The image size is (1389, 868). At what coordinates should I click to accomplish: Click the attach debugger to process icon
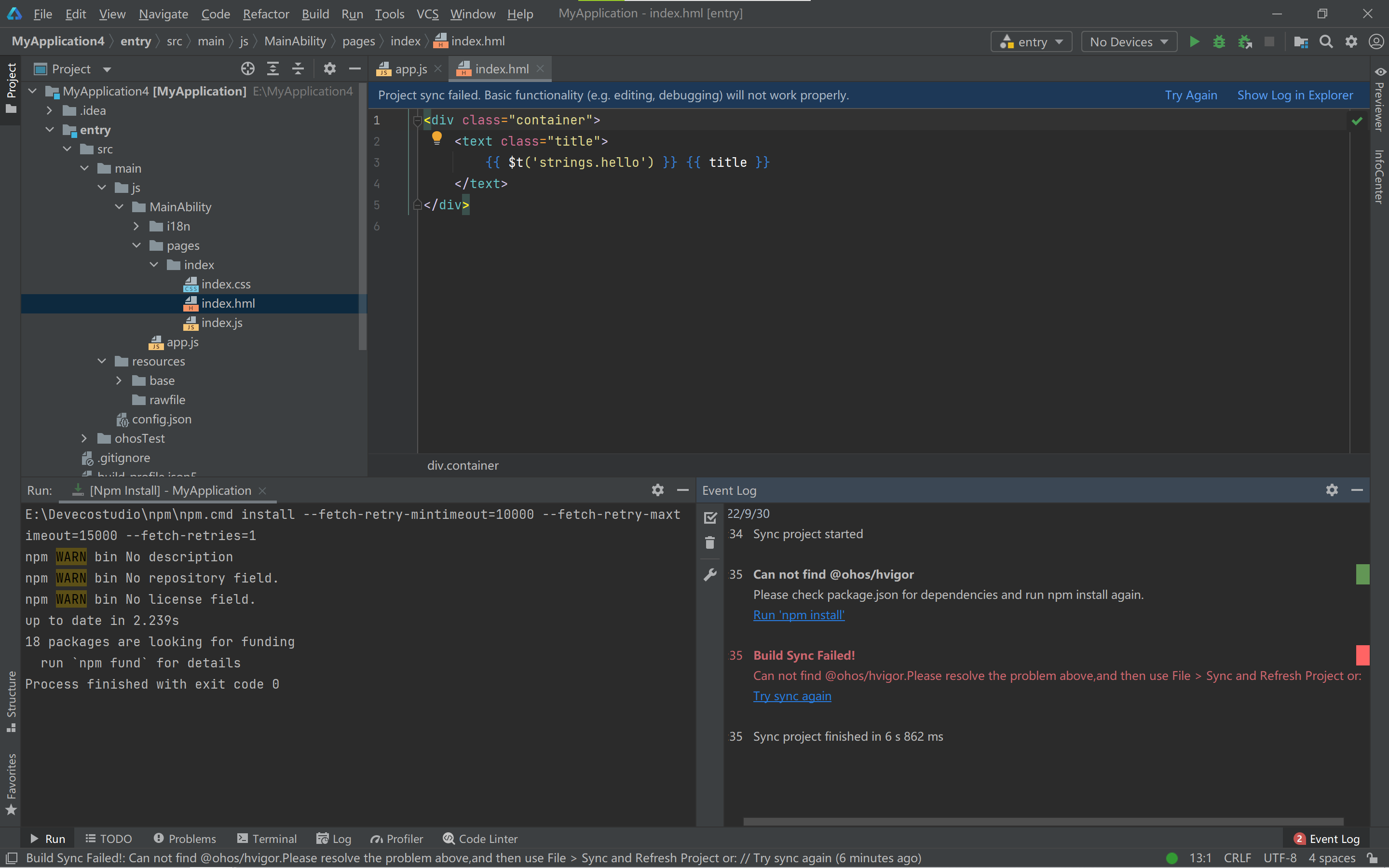[1244, 42]
